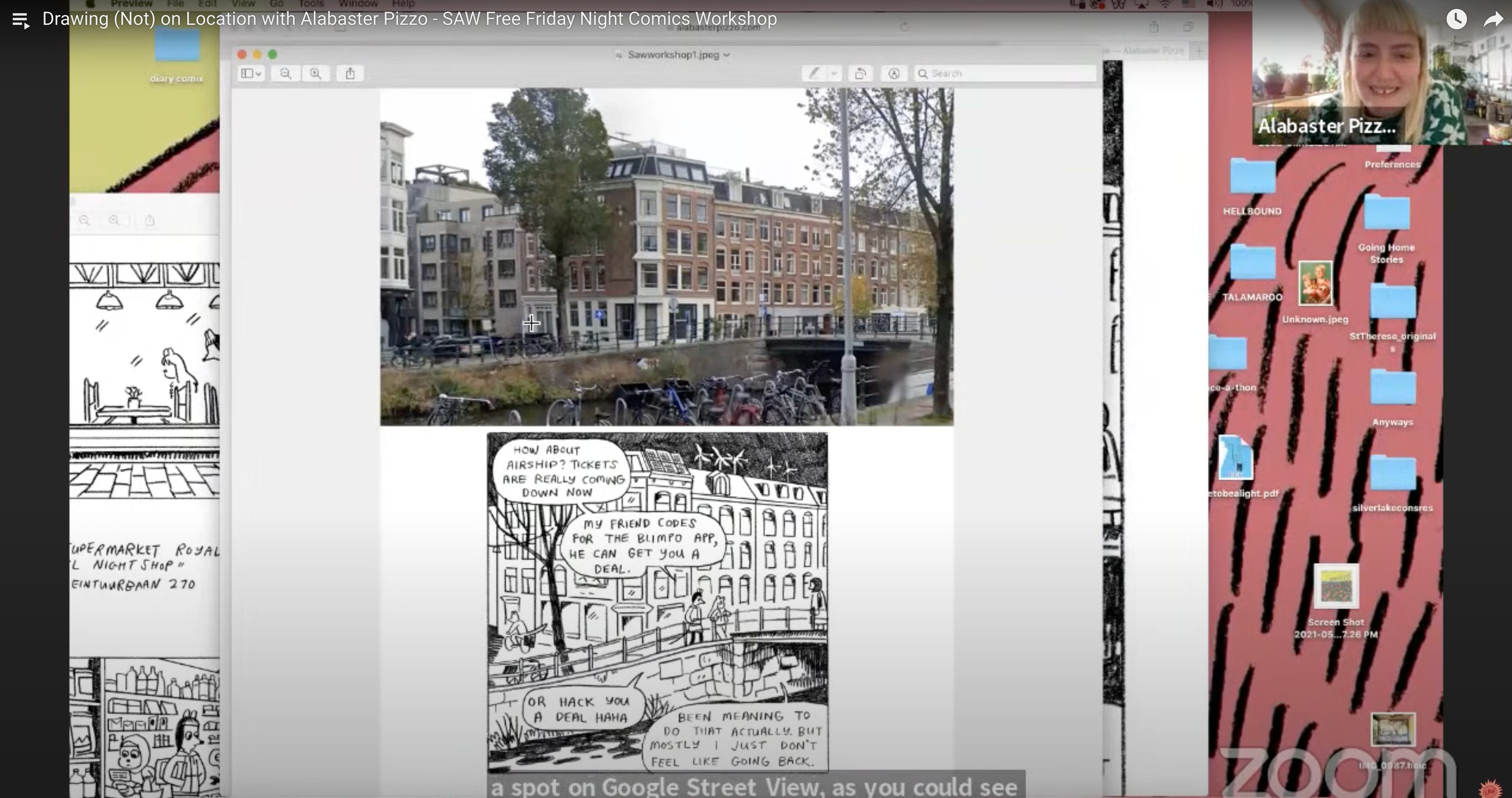Click the Watch later clock icon
This screenshot has height=798, width=1512.
[1456, 19]
